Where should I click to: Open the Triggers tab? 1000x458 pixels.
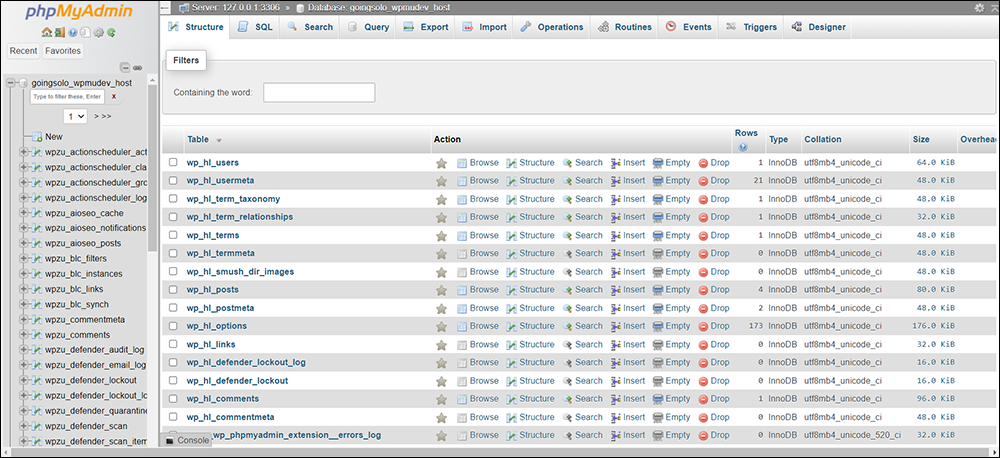point(751,27)
